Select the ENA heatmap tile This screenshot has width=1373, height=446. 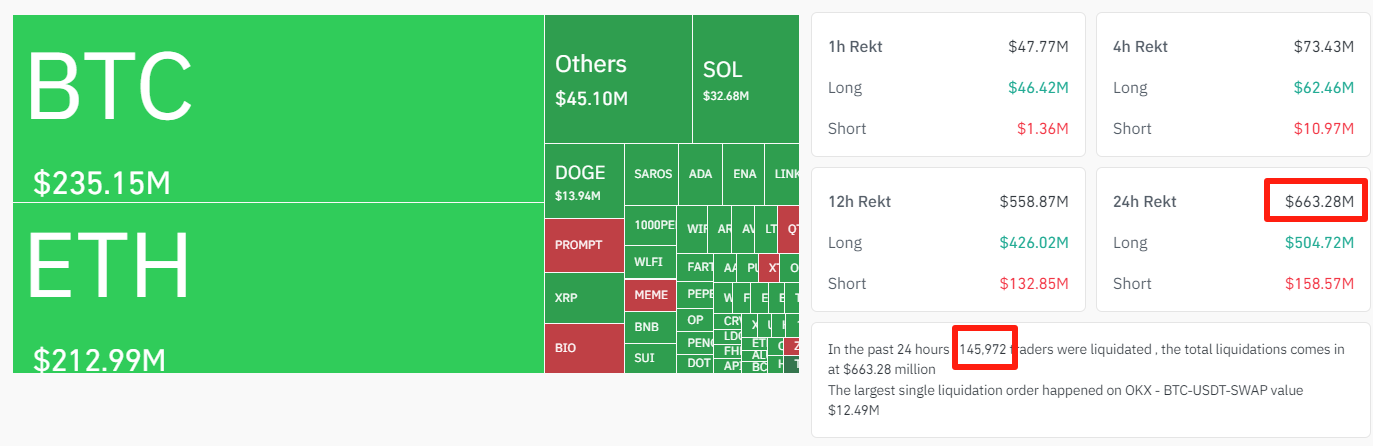tap(745, 174)
